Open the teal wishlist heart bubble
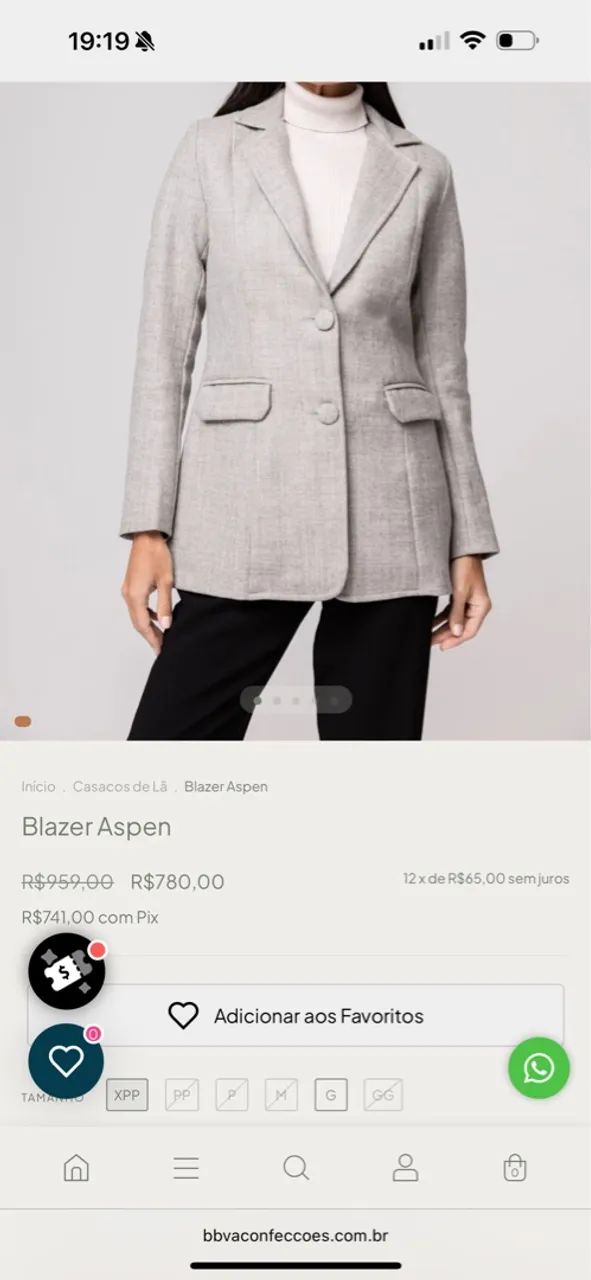591x1280 pixels. [66, 1061]
